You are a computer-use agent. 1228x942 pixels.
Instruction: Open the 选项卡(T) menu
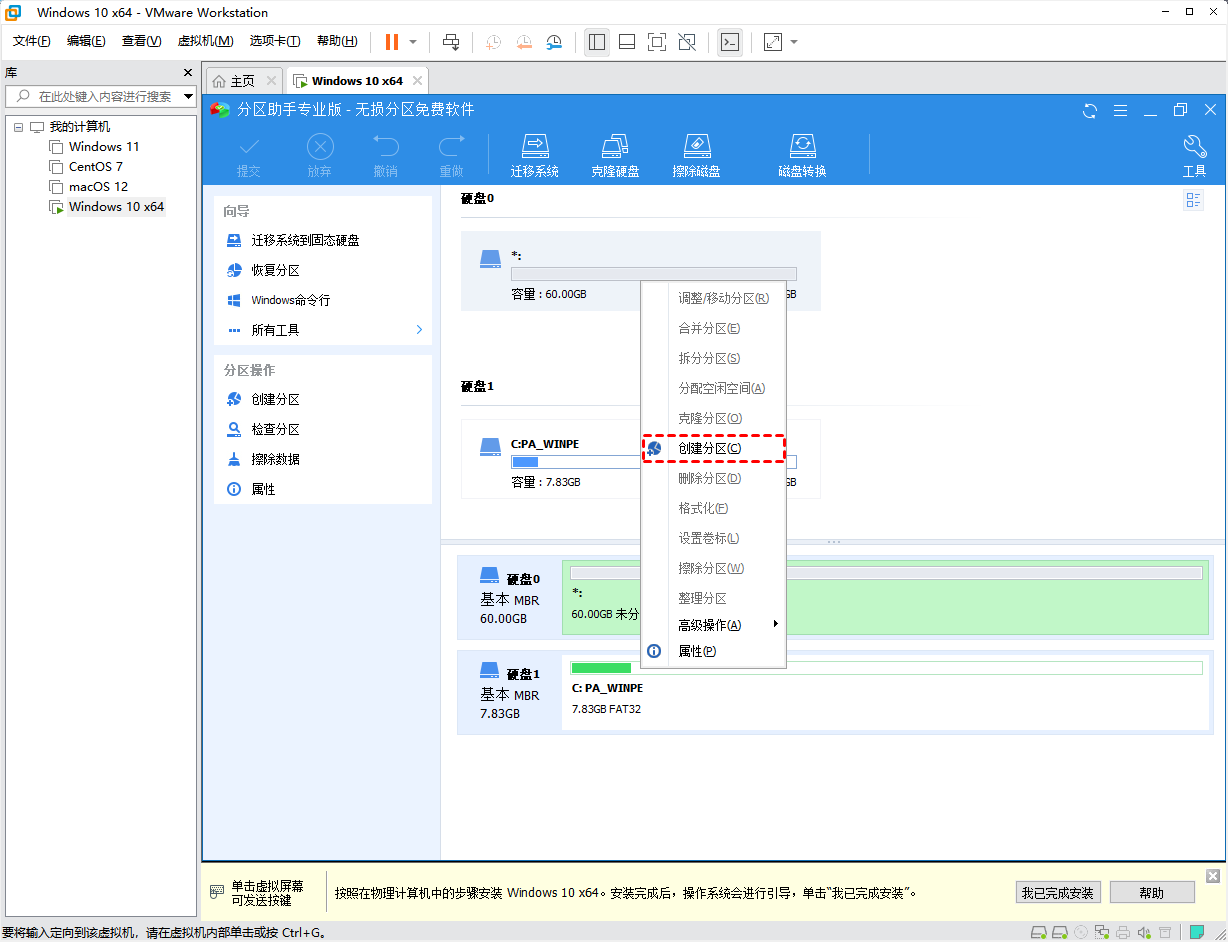[275, 41]
